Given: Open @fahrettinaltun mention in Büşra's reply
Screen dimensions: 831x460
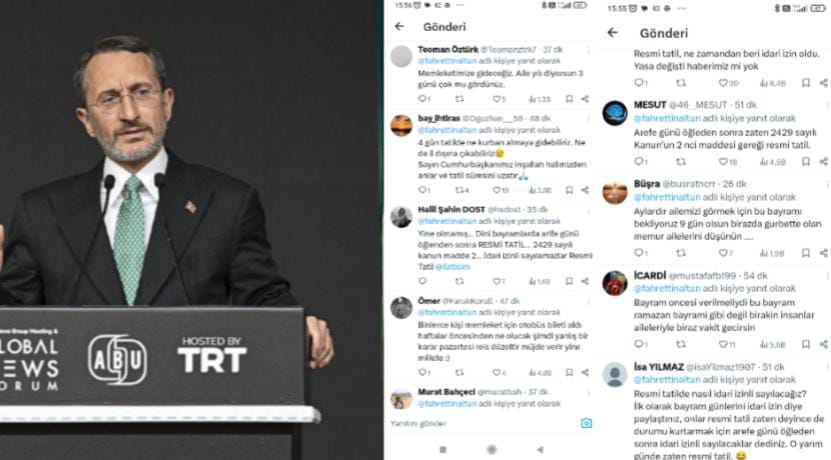Looking at the screenshot, I should (667, 197).
